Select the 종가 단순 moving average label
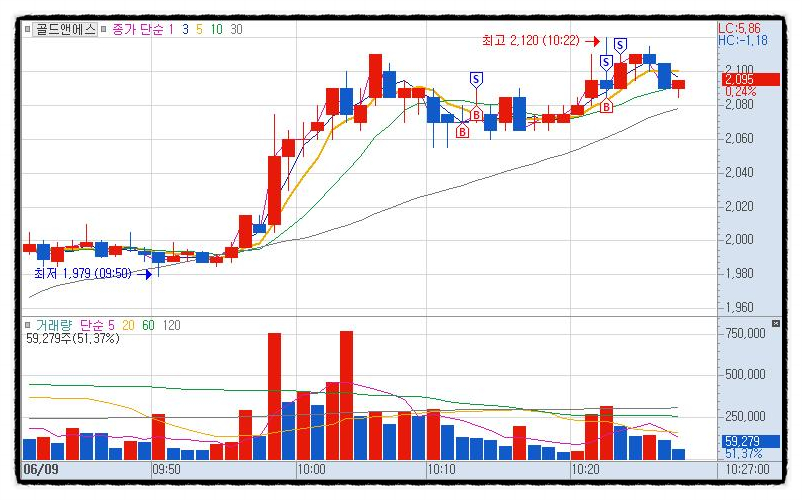 pos(138,29)
